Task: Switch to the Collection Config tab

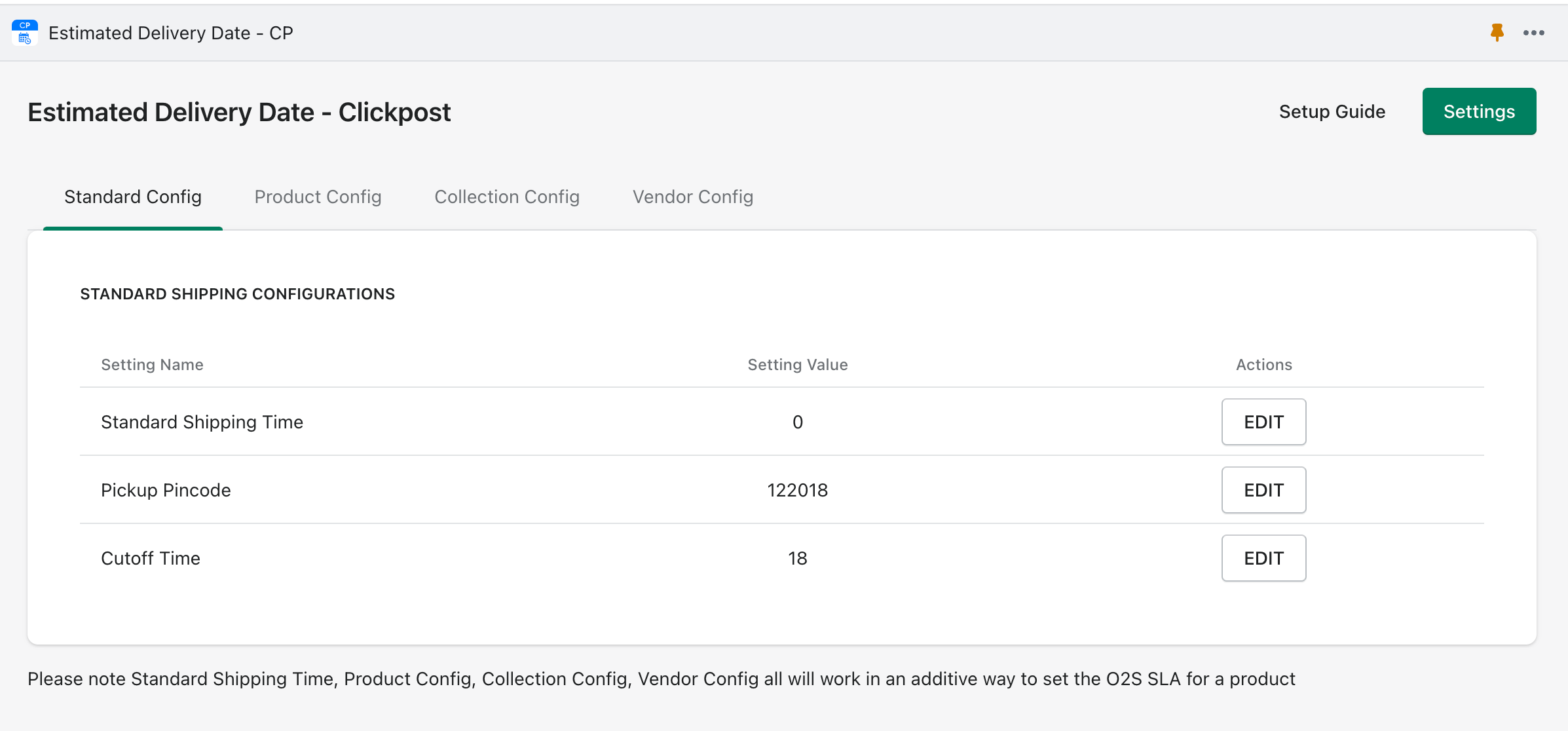Action: (x=507, y=197)
